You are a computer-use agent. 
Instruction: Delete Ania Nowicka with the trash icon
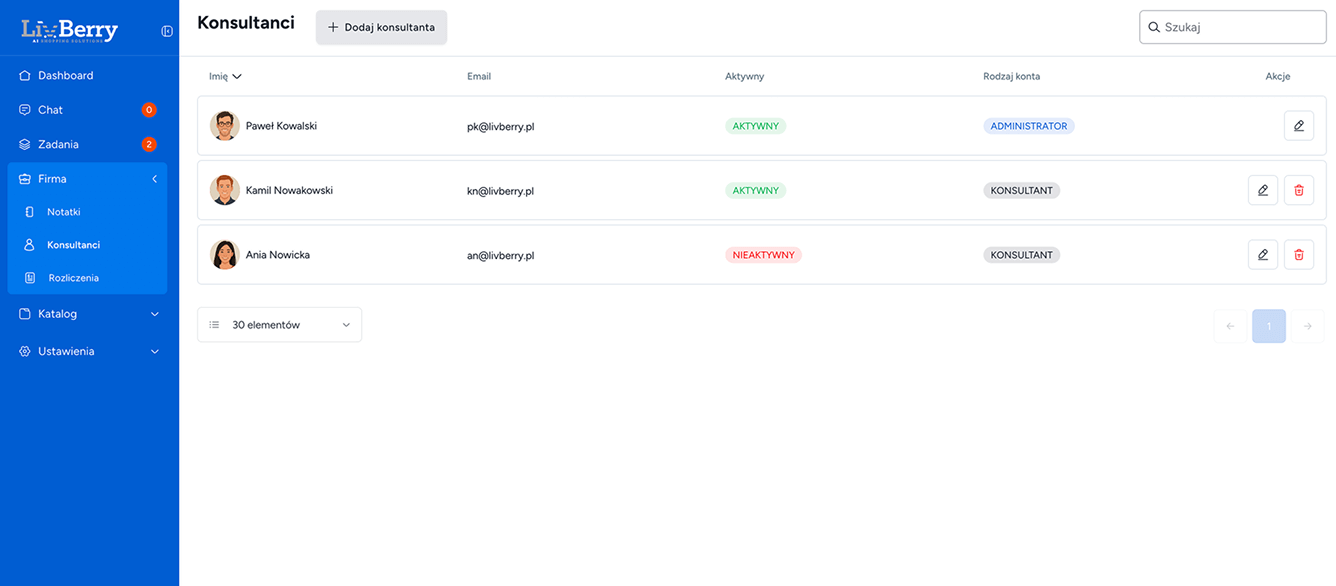tap(1298, 255)
